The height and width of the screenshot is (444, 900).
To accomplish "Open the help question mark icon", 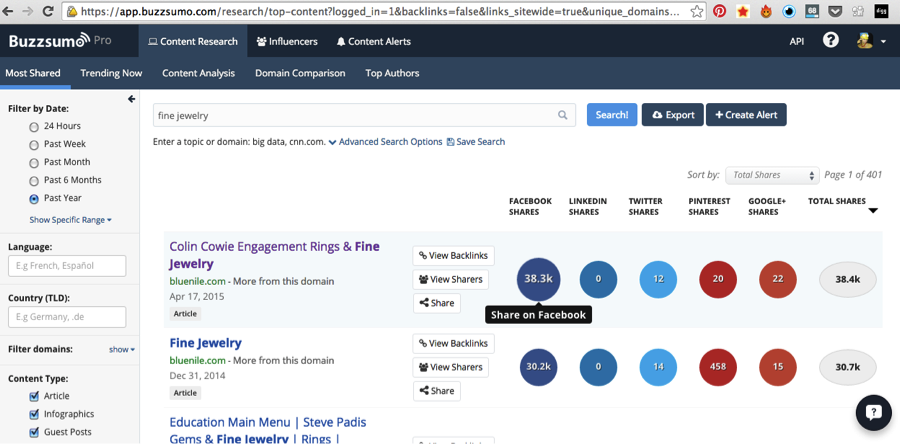I will 831,41.
